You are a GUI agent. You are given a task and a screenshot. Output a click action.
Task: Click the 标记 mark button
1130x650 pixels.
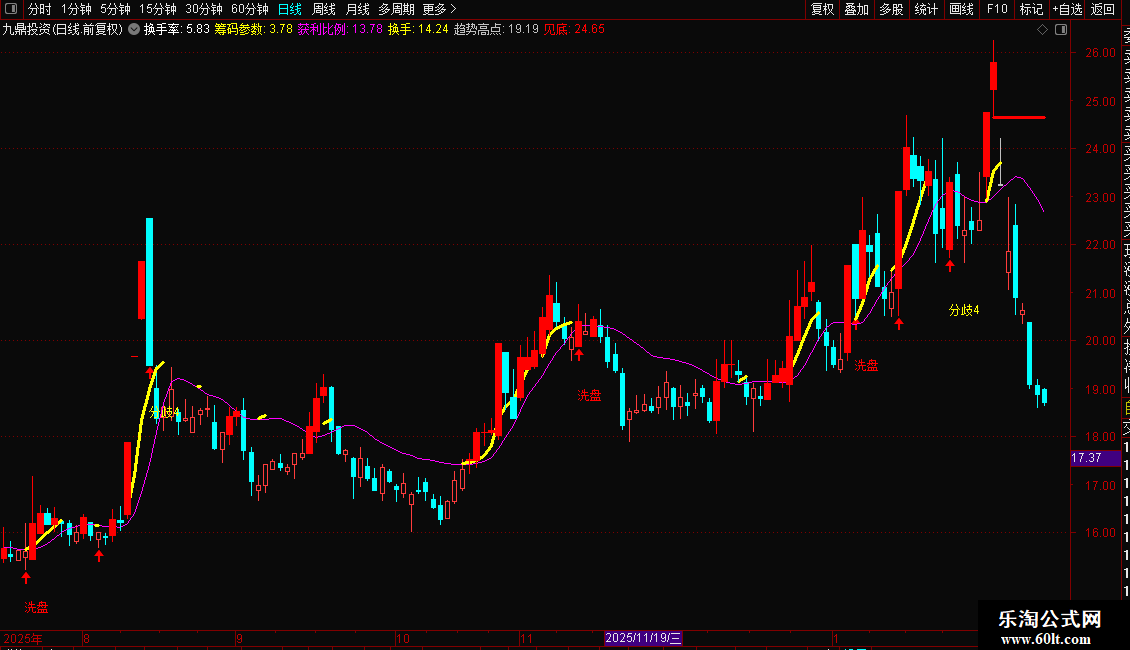pyautogui.click(x=1031, y=9)
